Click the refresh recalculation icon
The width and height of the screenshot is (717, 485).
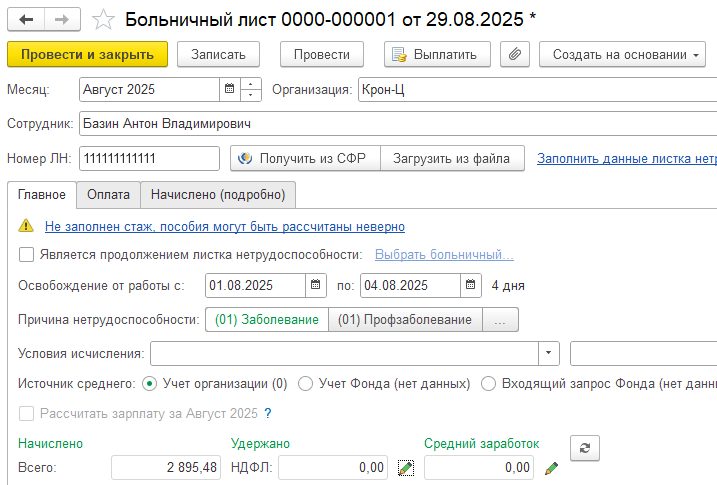point(584,449)
